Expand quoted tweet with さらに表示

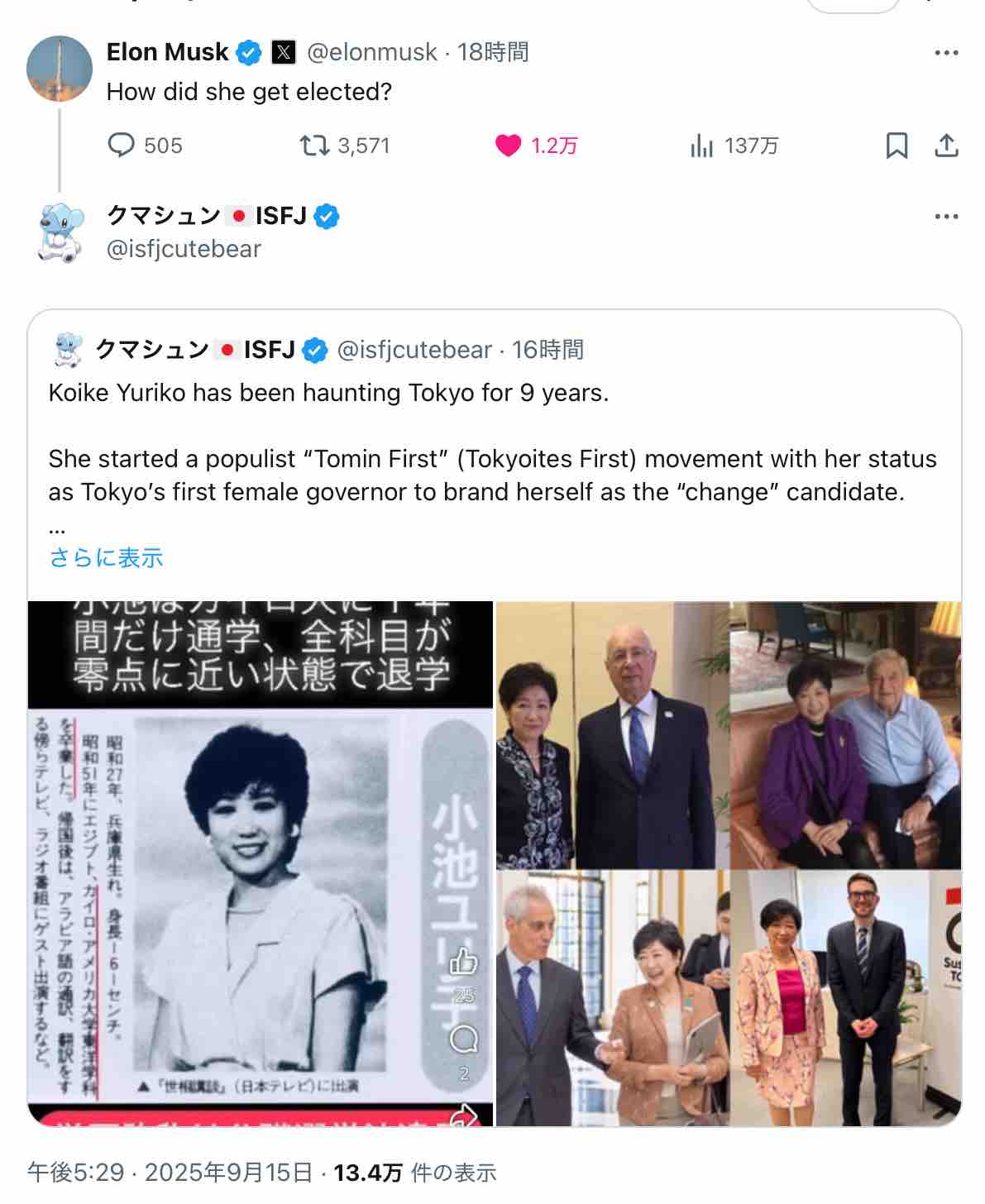click(106, 557)
